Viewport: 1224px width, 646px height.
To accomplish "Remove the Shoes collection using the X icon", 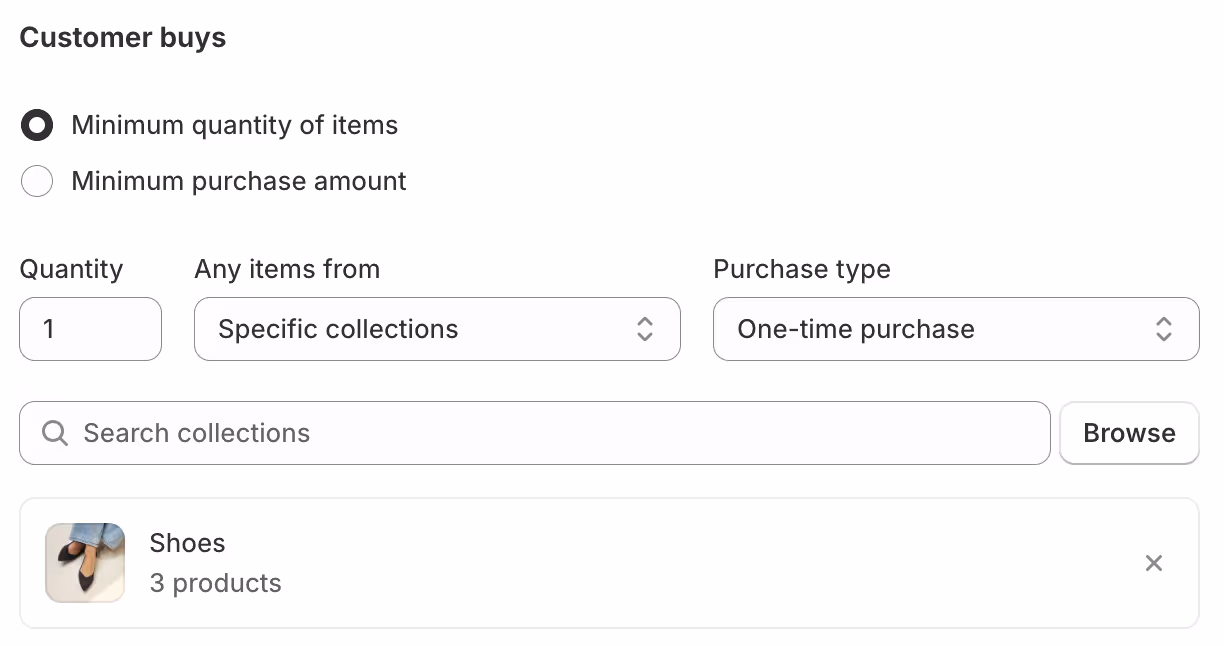I will pos(1154,563).
